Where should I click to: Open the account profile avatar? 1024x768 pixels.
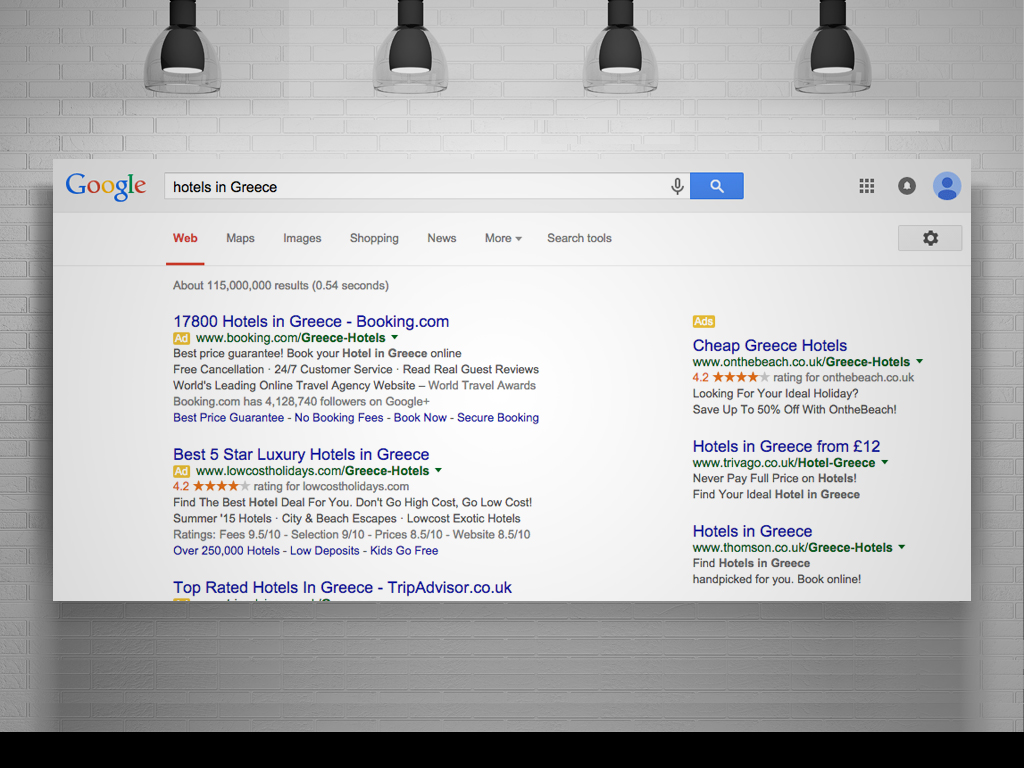(946, 186)
